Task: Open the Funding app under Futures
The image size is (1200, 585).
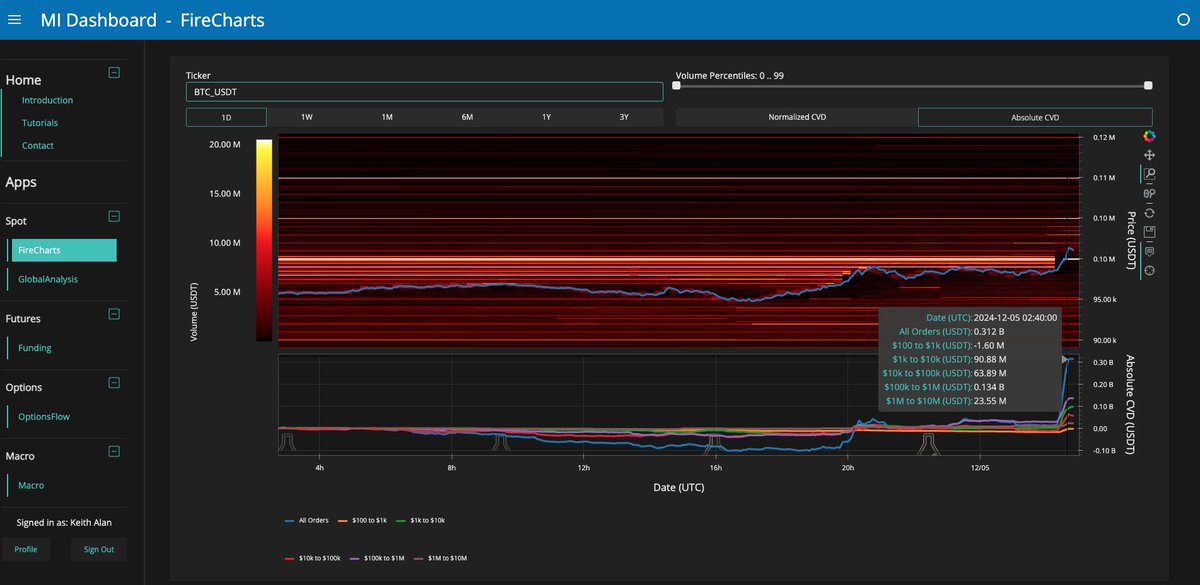Action: point(35,348)
